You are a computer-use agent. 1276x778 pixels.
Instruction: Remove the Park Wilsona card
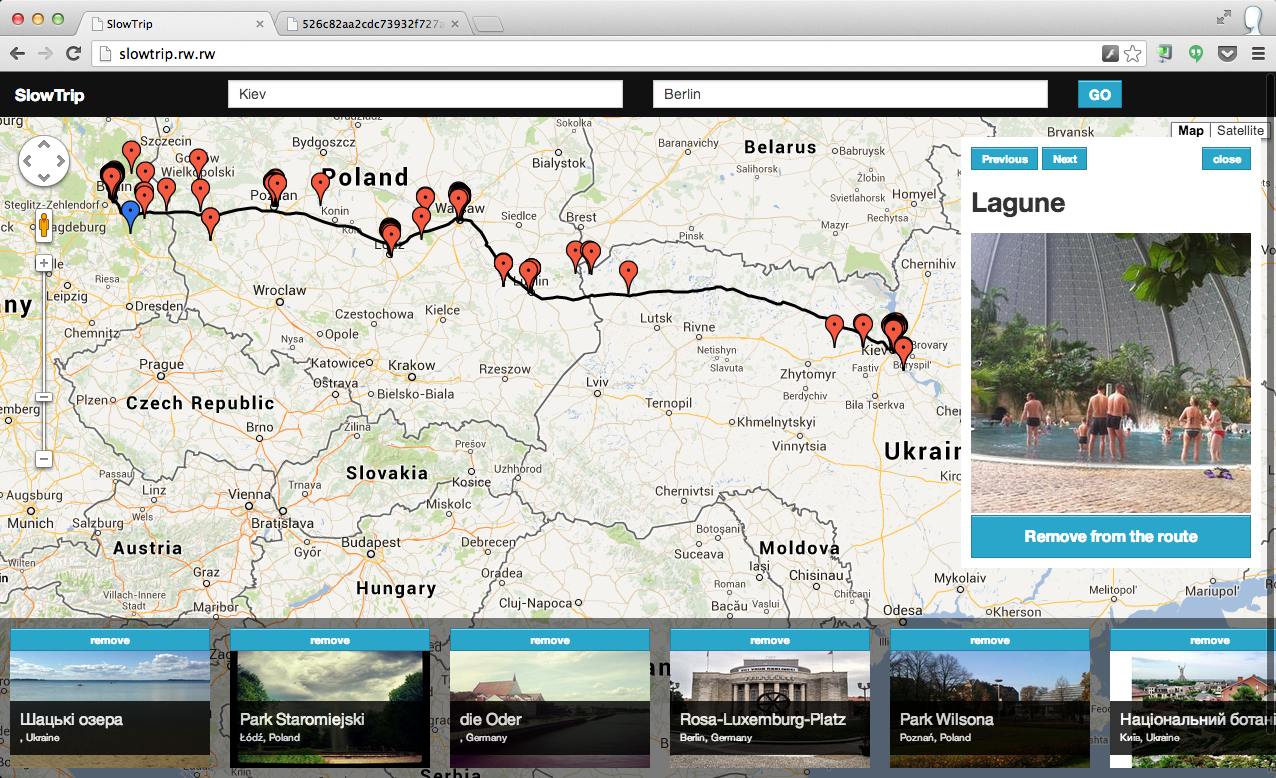coord(990,640)
